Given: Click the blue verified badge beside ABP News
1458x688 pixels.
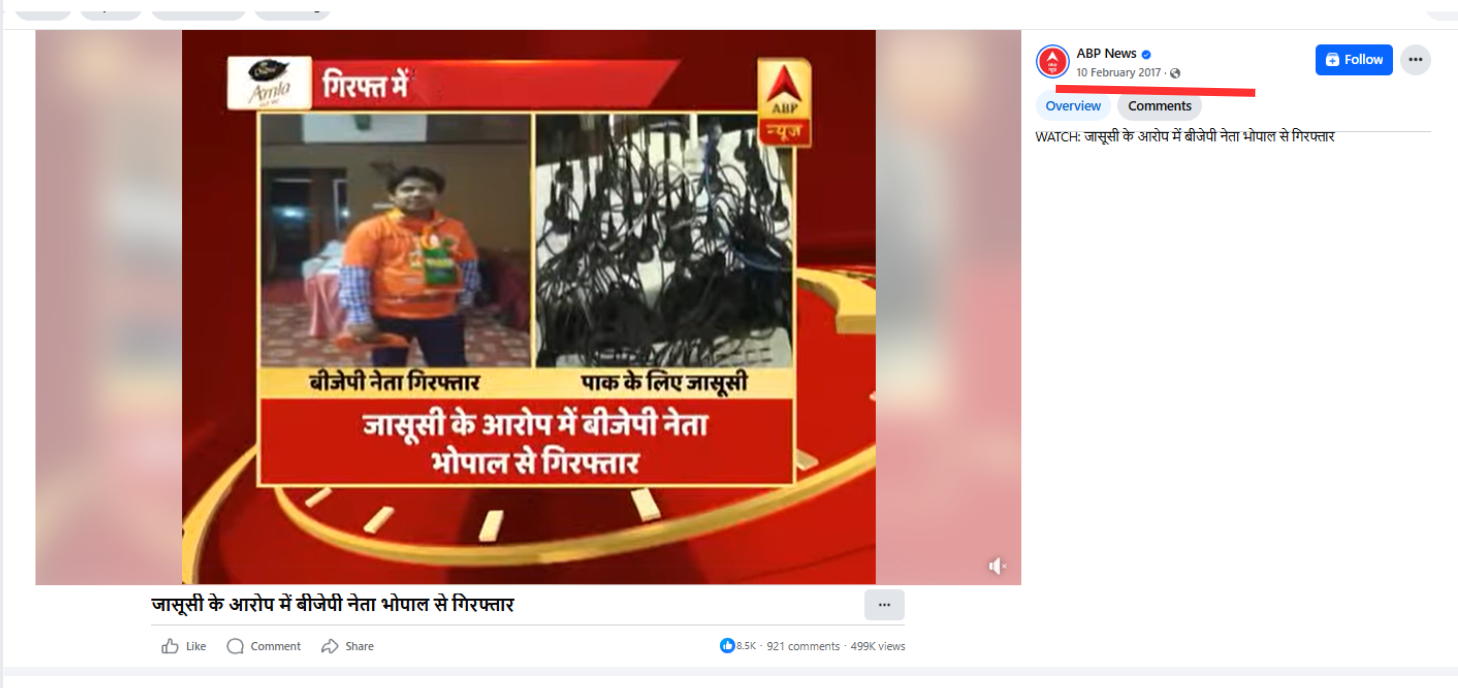Looking at the screenshot, I should pos(1147,54).
